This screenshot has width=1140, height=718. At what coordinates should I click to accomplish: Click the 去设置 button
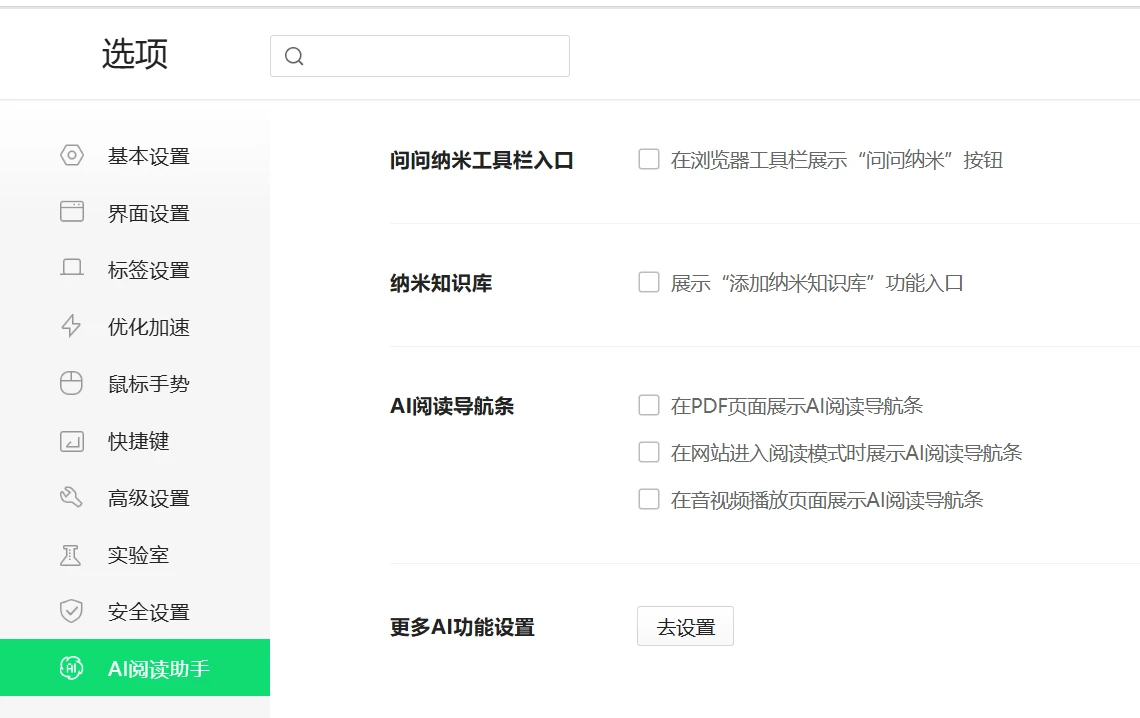pyautogui.click(x=685, y=626)
